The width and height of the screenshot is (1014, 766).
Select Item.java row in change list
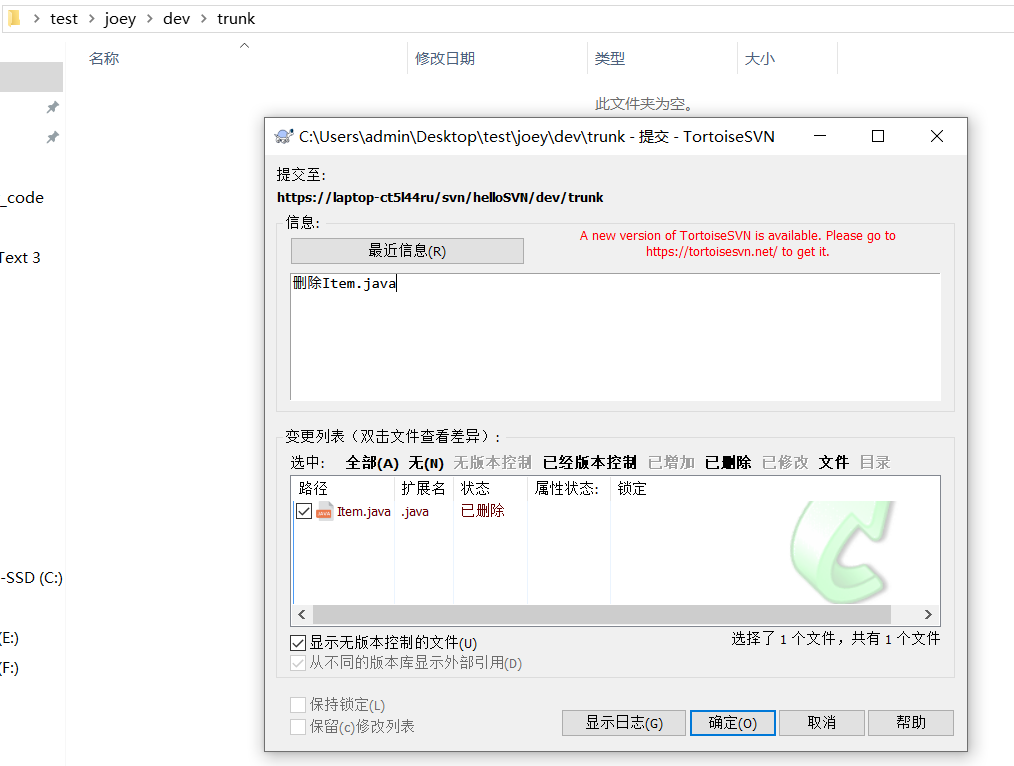coord(616,511)
